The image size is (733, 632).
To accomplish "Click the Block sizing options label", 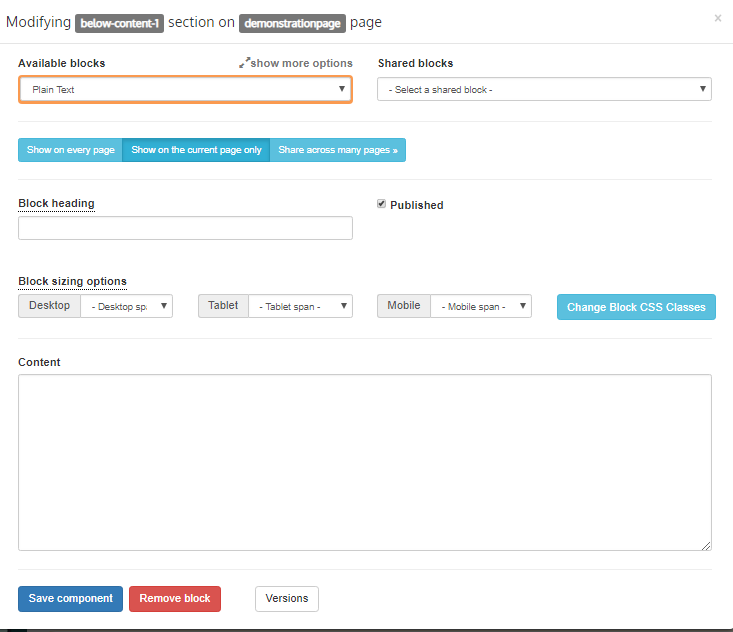I will click(x=72, y=281).
